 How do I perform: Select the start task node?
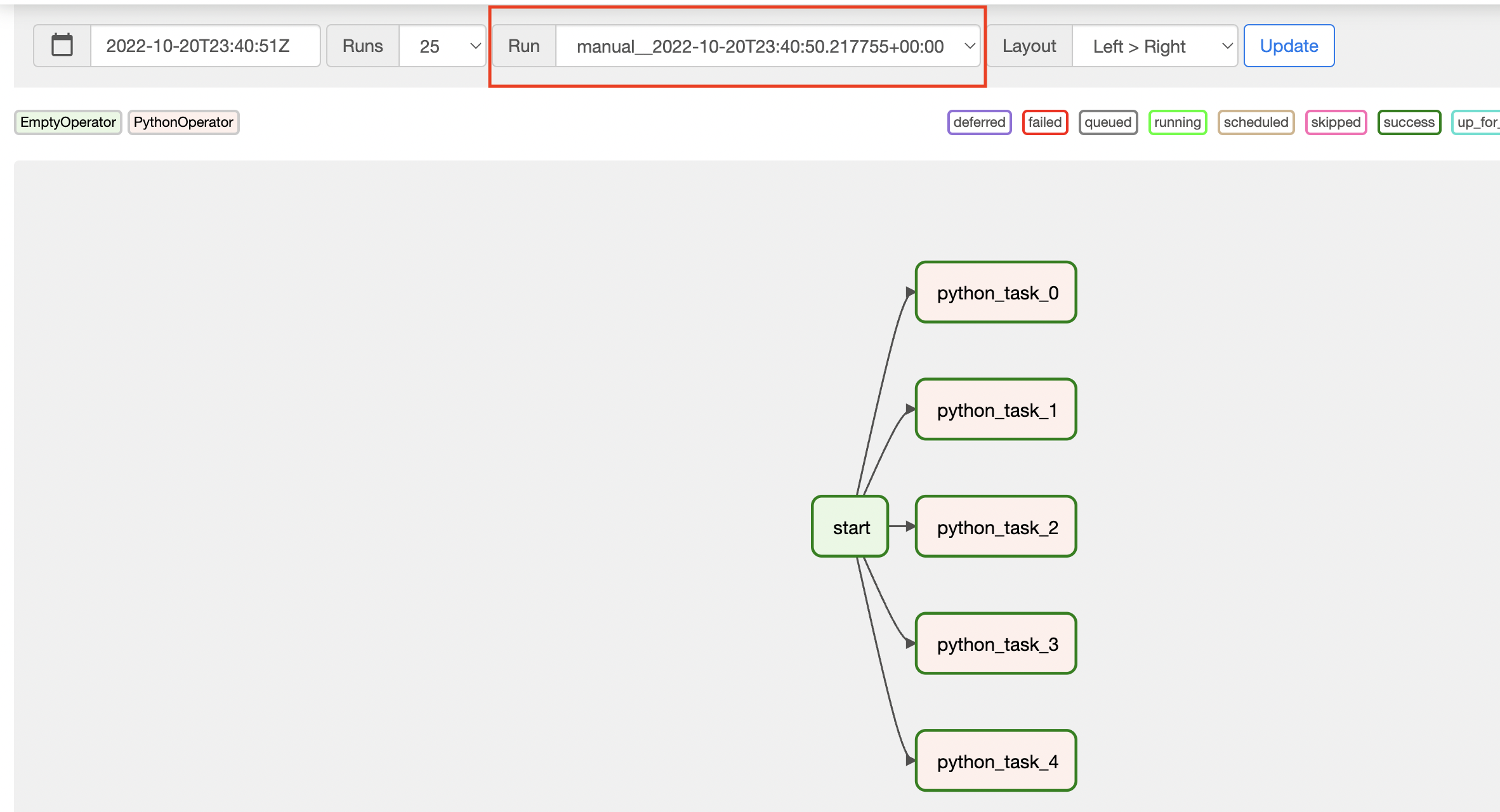[850, 527]
